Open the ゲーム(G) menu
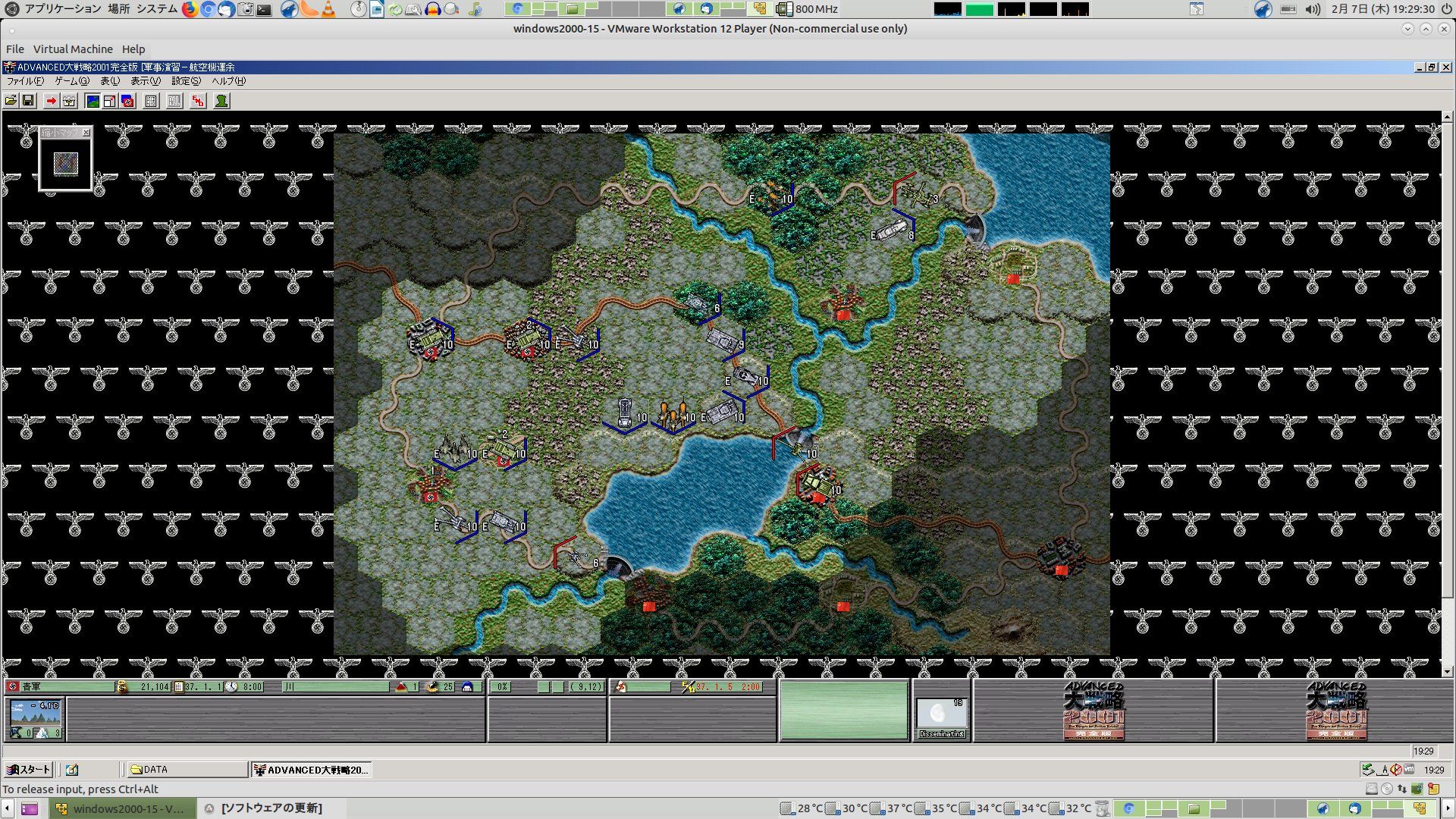The height and width of the screenshot is (819, 1456). pyautogui.click(x=71, y=81)
